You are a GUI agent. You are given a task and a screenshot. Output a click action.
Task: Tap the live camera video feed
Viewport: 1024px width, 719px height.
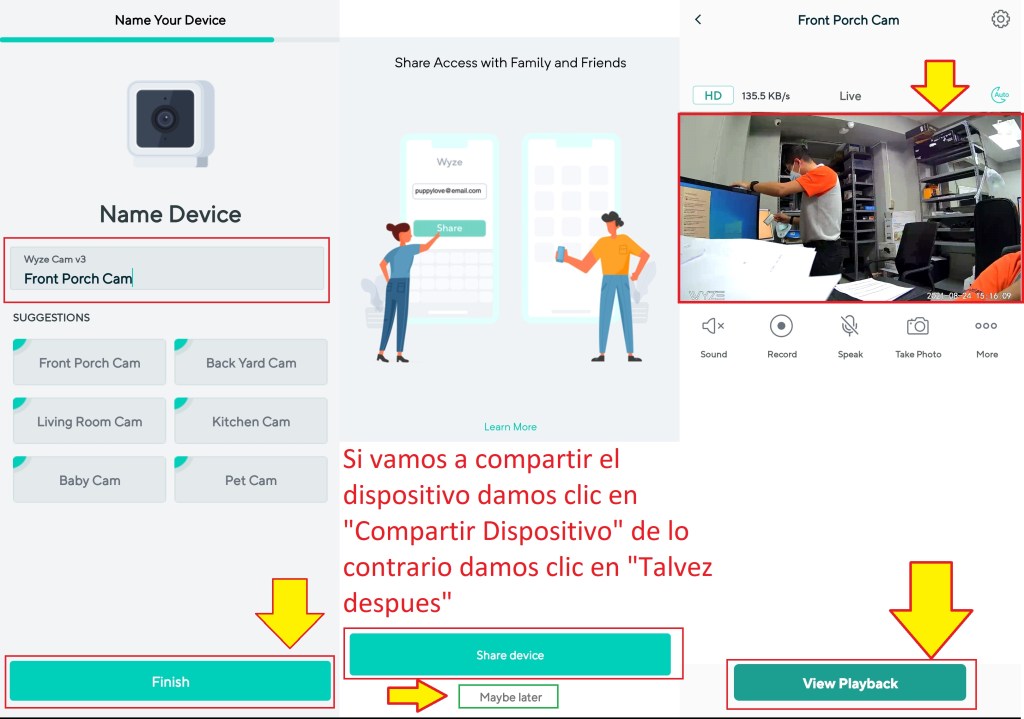point(850,207)
